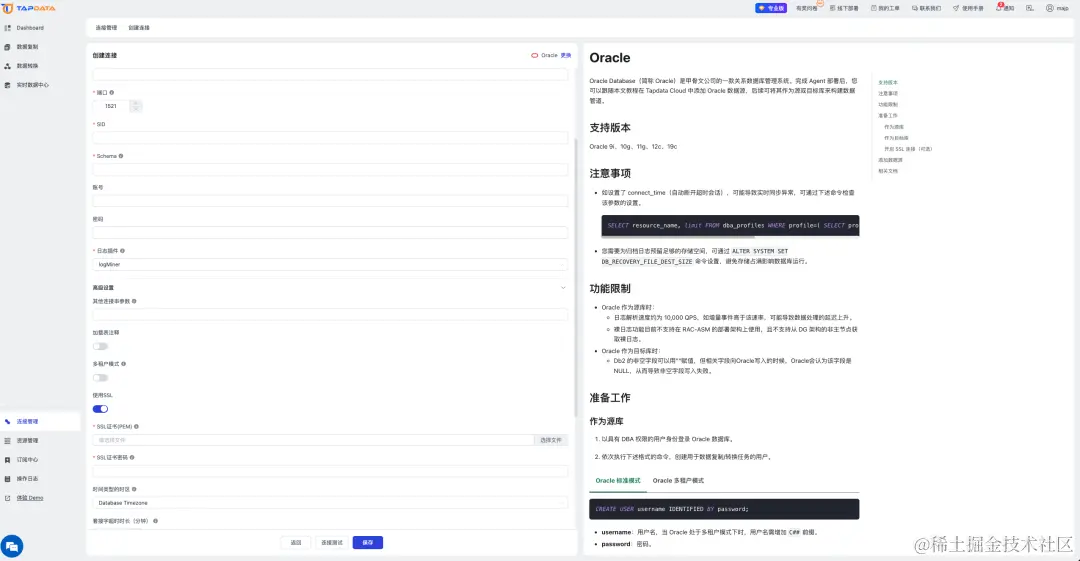
Task: Switch to Oracle 多租户模式 tab
Action: pos(678,480)
